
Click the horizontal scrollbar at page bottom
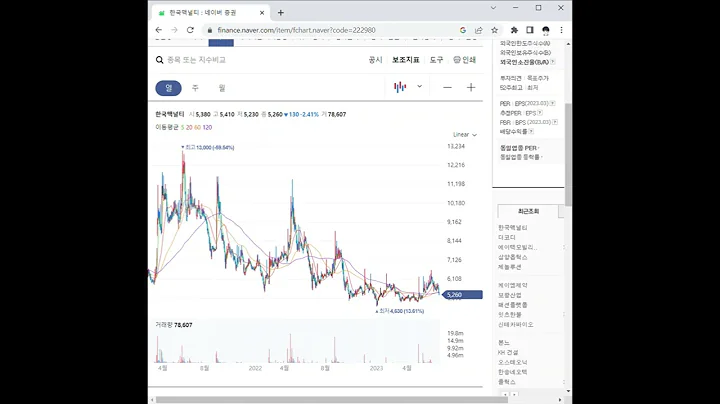[x=331, y=399]
